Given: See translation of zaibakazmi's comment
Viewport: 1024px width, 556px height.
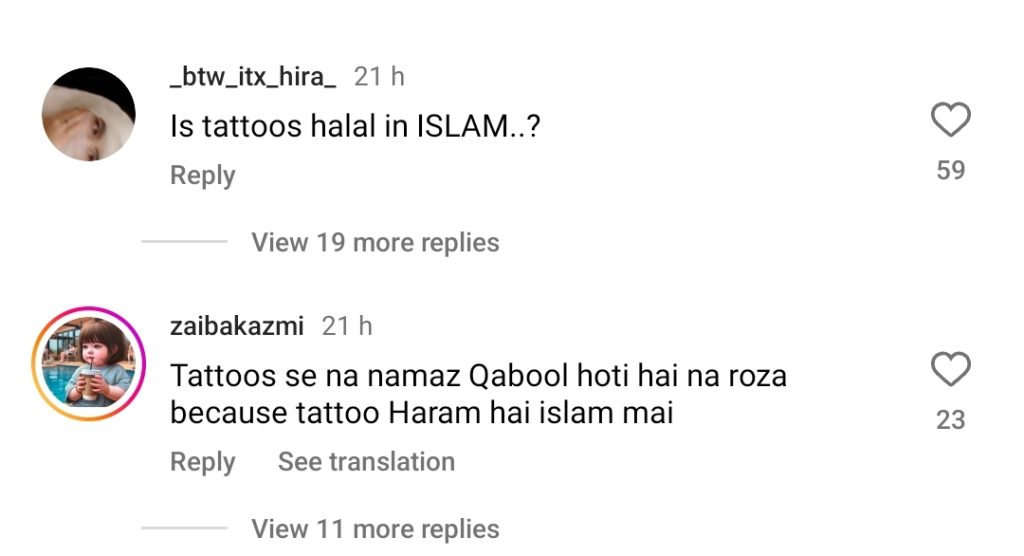Looking at the screenshot, I should [x=366, y=461].
